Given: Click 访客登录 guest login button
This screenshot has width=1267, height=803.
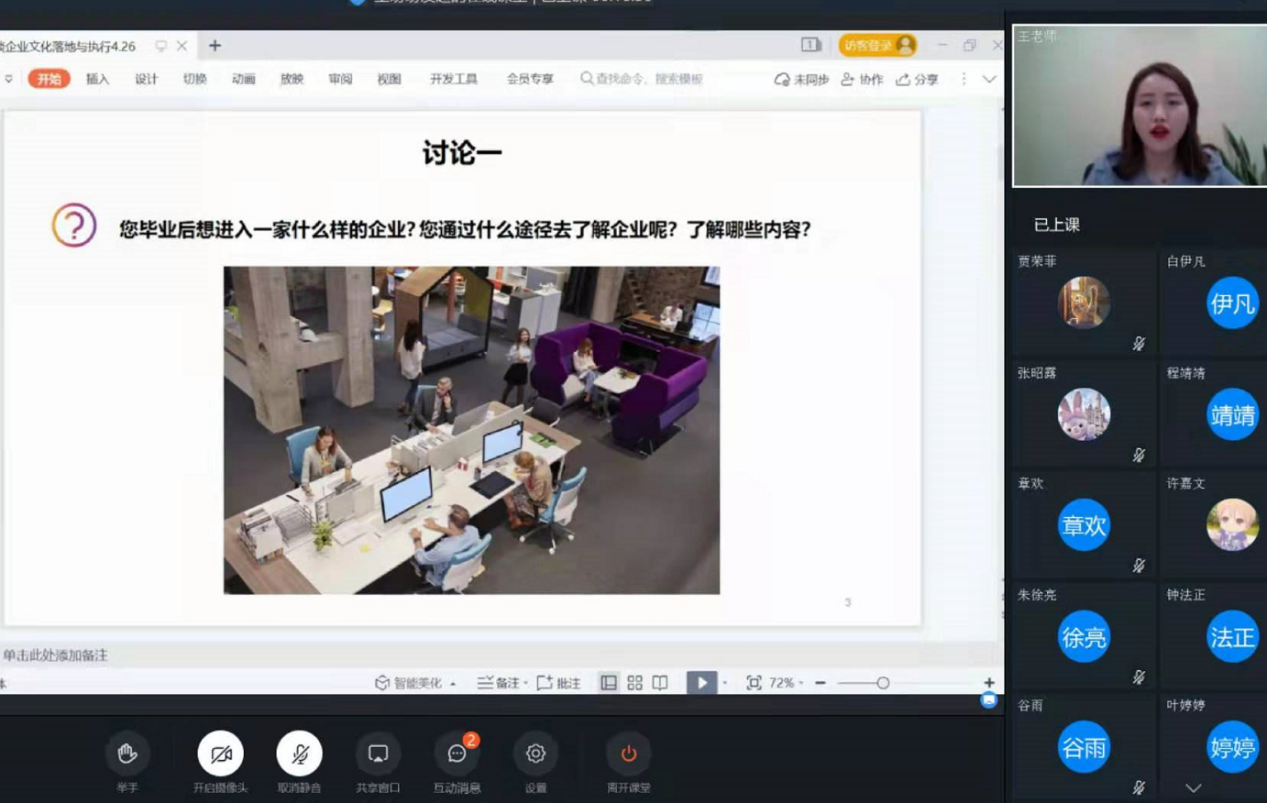Looking at the screenshot, I should tap(878, 45).
